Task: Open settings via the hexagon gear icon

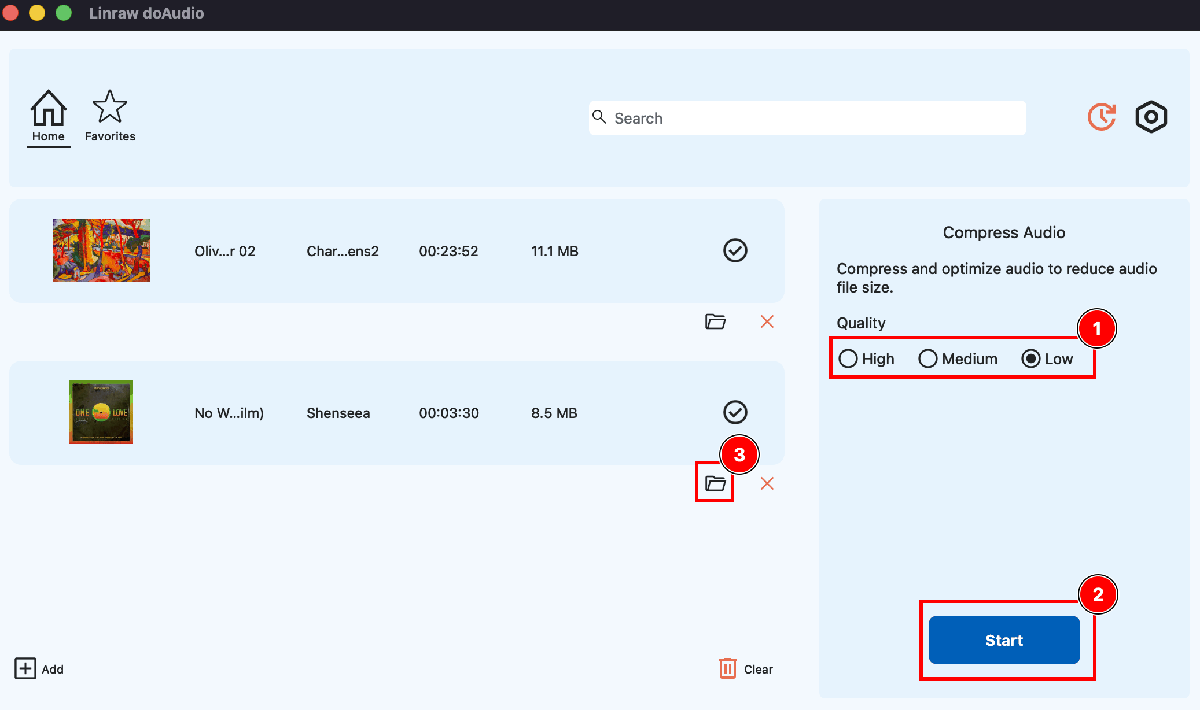Action: [x=1152, y=117]
